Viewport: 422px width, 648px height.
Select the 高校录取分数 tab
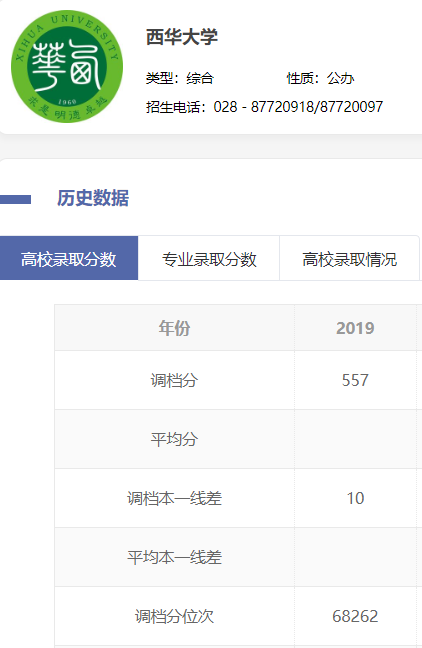pos(69,258)
